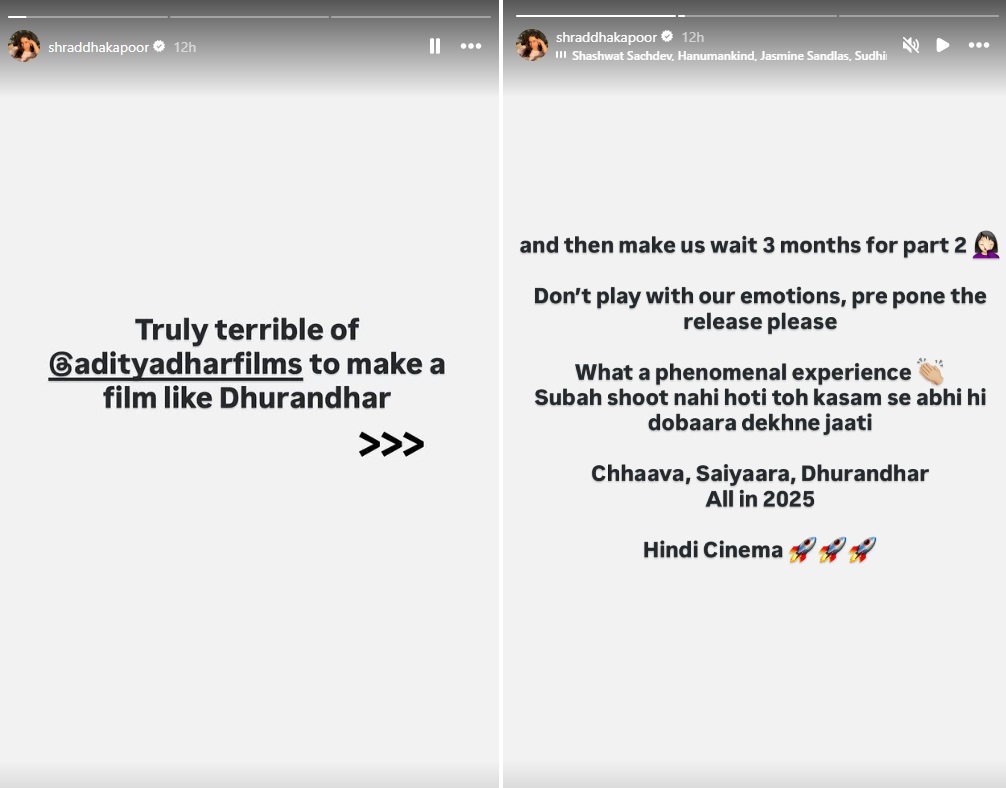Open profile picture on left story
Image resolution: width=1006 pixels, height=788 pixels.
(24, 46)
